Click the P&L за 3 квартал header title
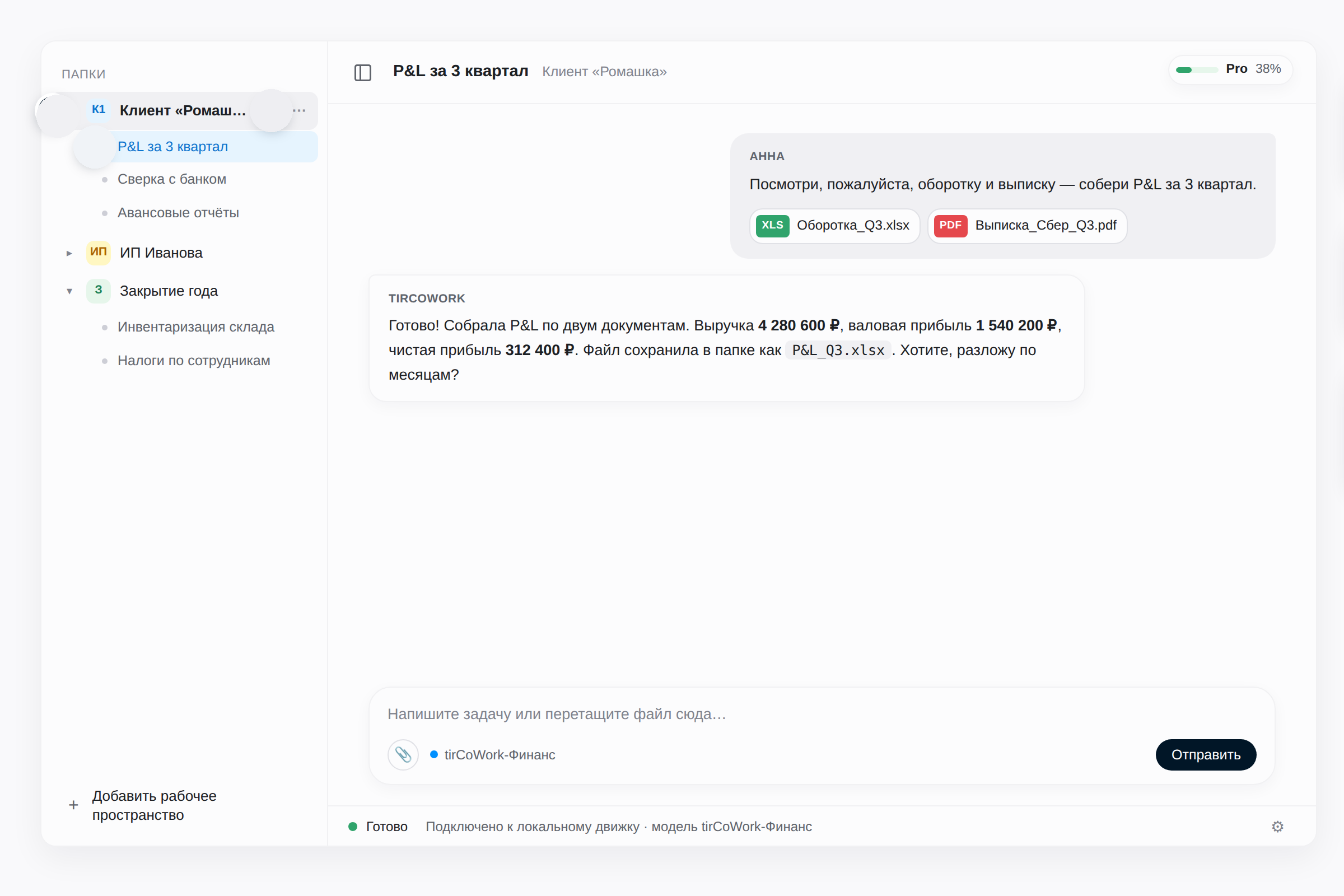 [x=460, y=71]
